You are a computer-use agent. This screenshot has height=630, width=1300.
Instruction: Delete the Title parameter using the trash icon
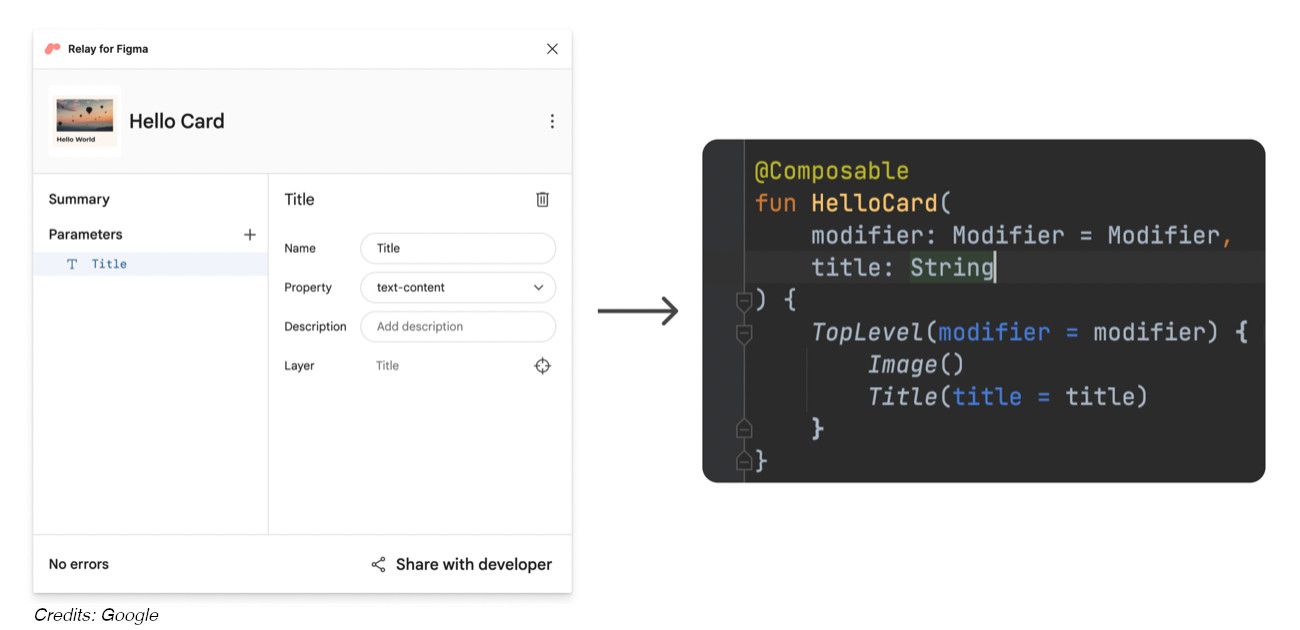(542, 199)
